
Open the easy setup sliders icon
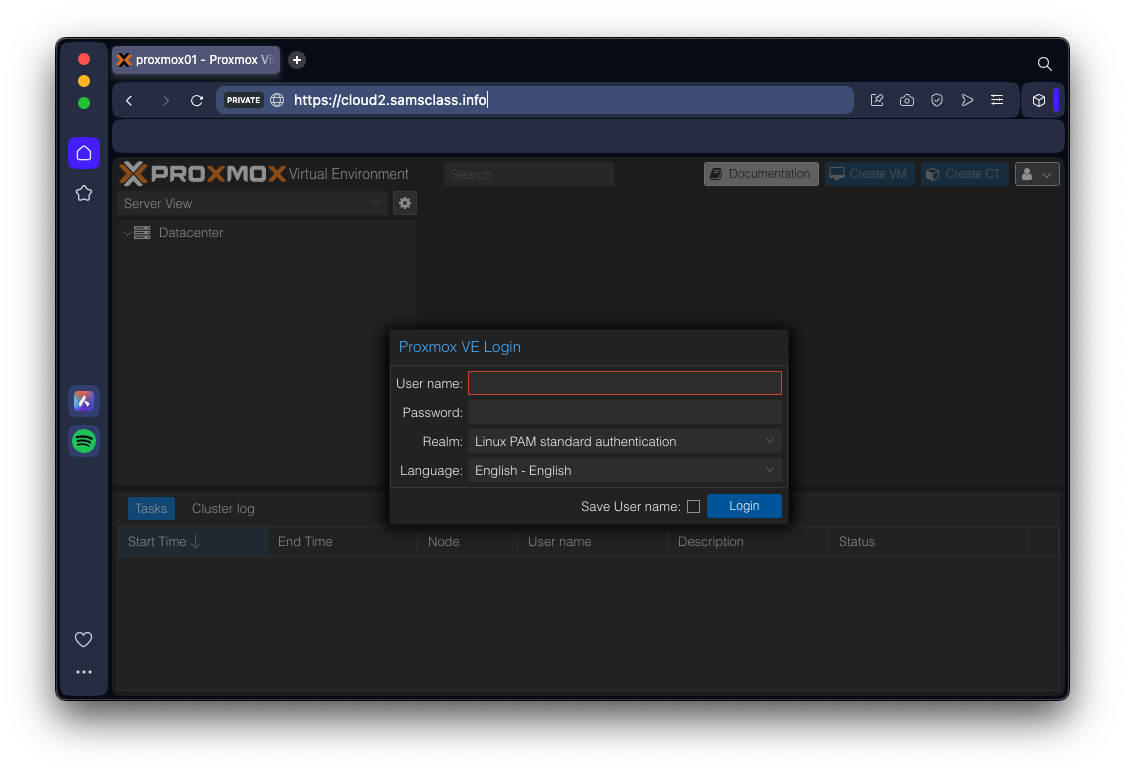click(x=997, y=100)
